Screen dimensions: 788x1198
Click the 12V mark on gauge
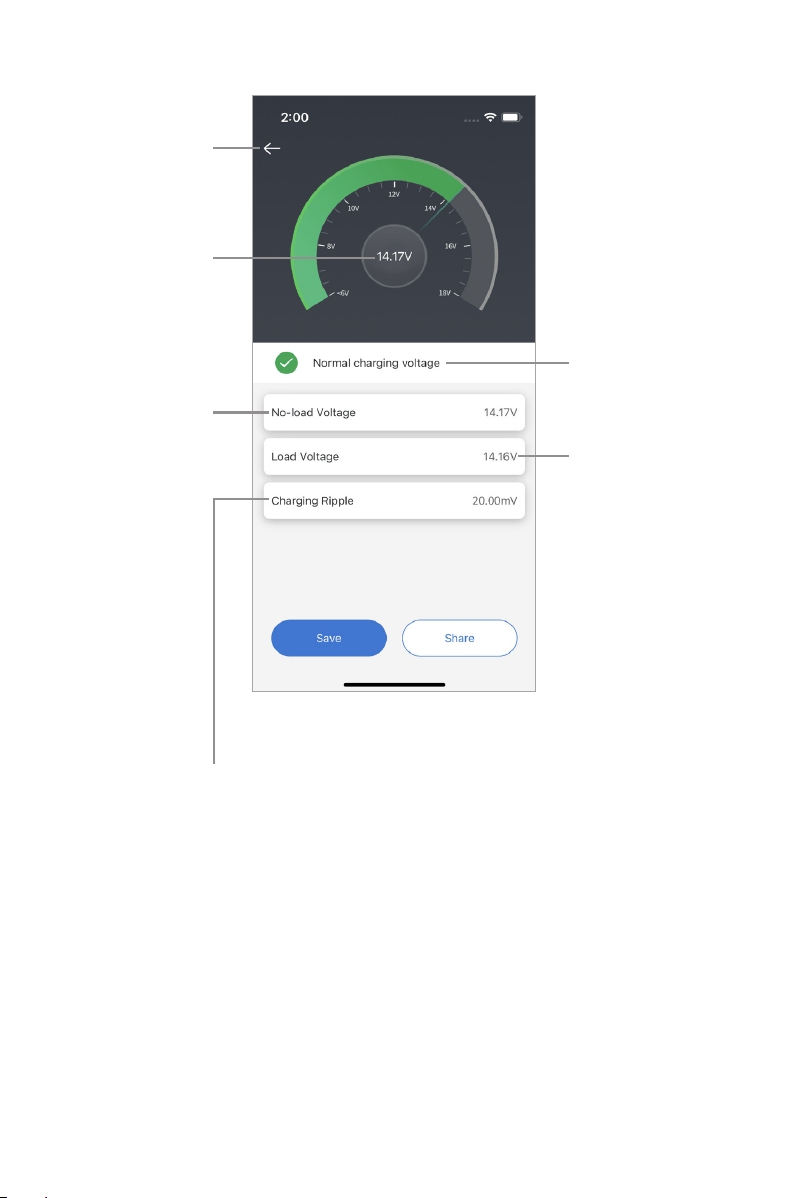tap(394, 194)
